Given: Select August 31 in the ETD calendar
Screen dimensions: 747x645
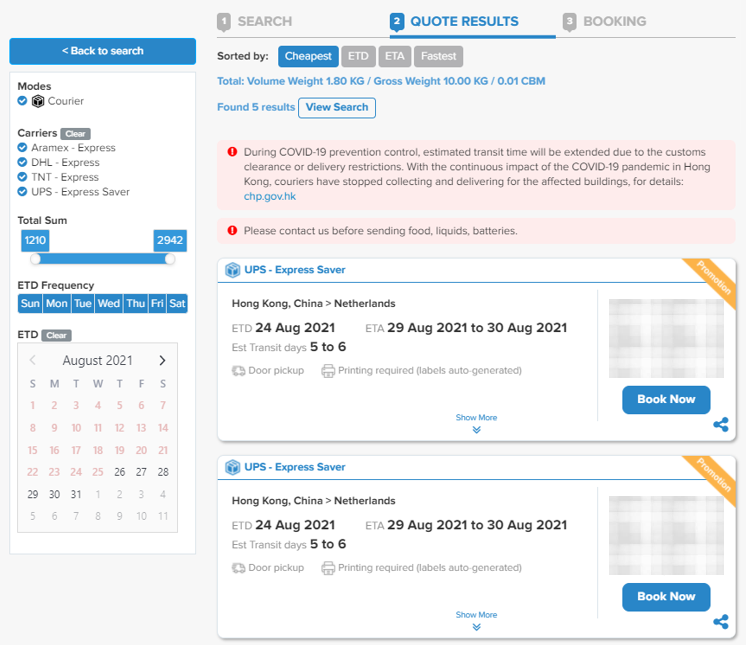Looking at the screenshot, I should 76,494.
